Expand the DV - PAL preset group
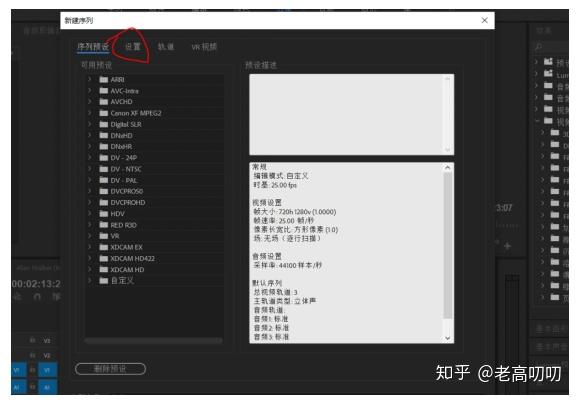 [x=89, y=180]
